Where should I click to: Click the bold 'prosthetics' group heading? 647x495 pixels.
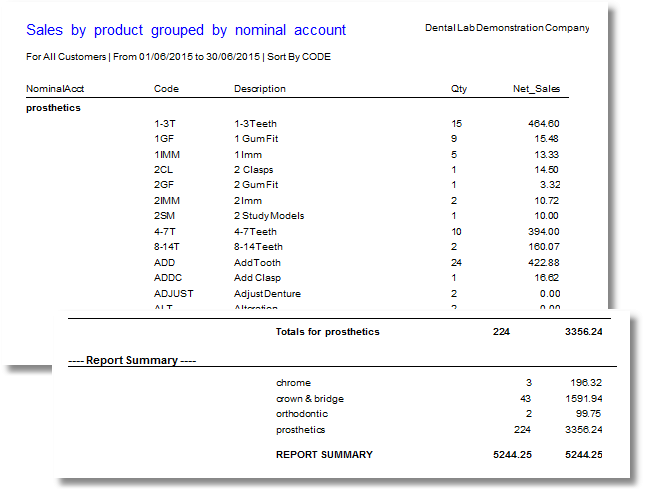[x=53, y=108]
